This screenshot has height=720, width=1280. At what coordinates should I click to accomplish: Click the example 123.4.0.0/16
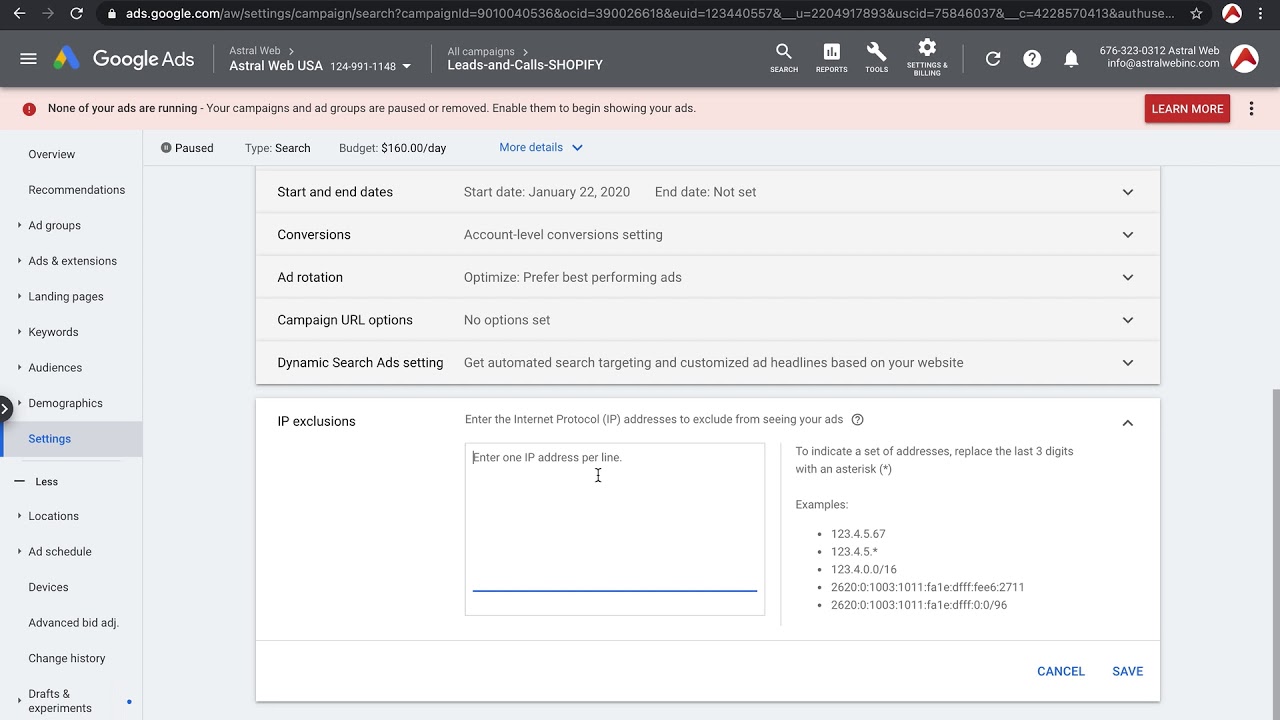(864, 570)
